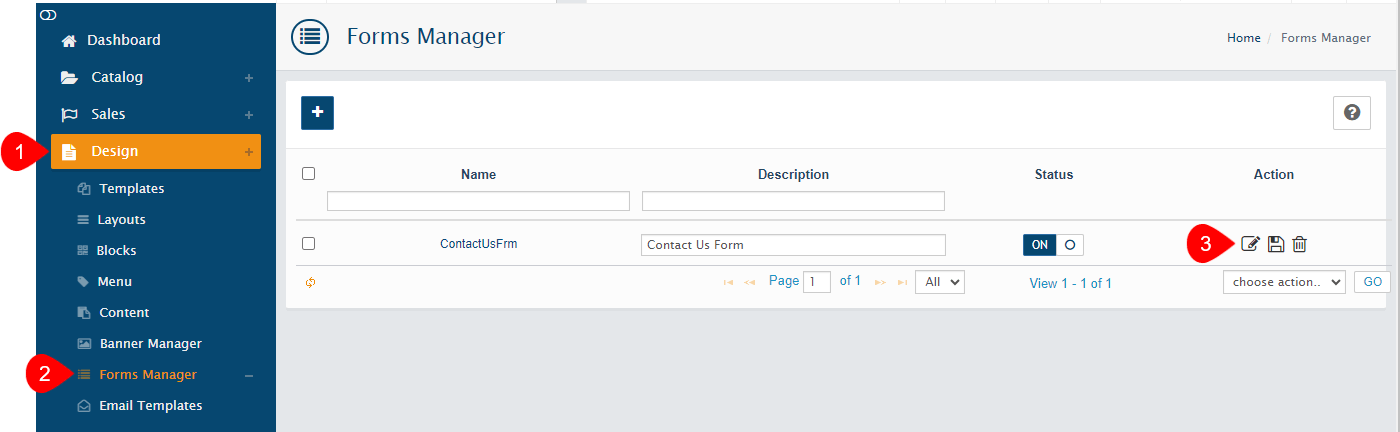
Task: Open the 'choose action..' dropdown
Action: [x=1283, y=282]
